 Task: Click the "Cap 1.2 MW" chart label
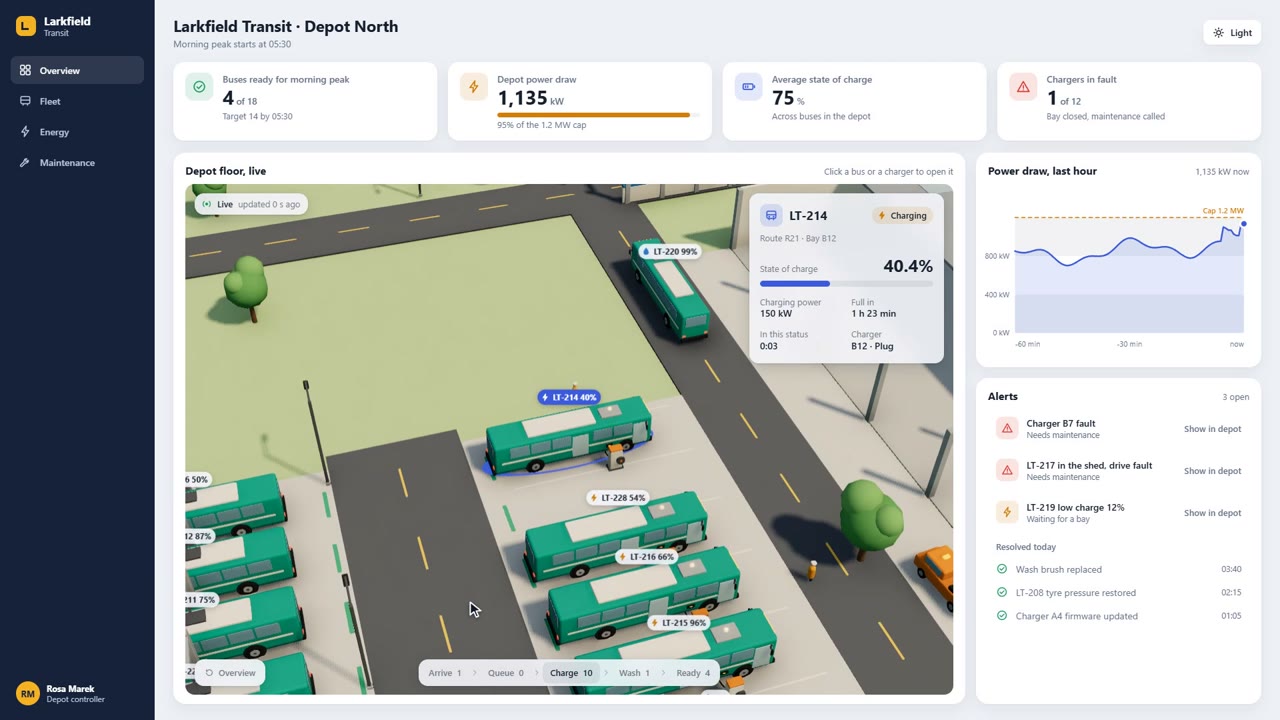coord(1223,211)
